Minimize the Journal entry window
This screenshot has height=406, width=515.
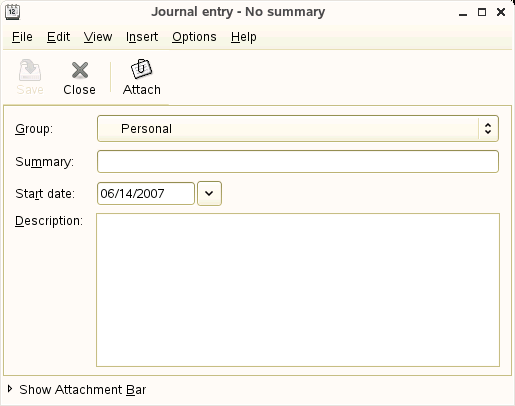[x=463, y=13]
